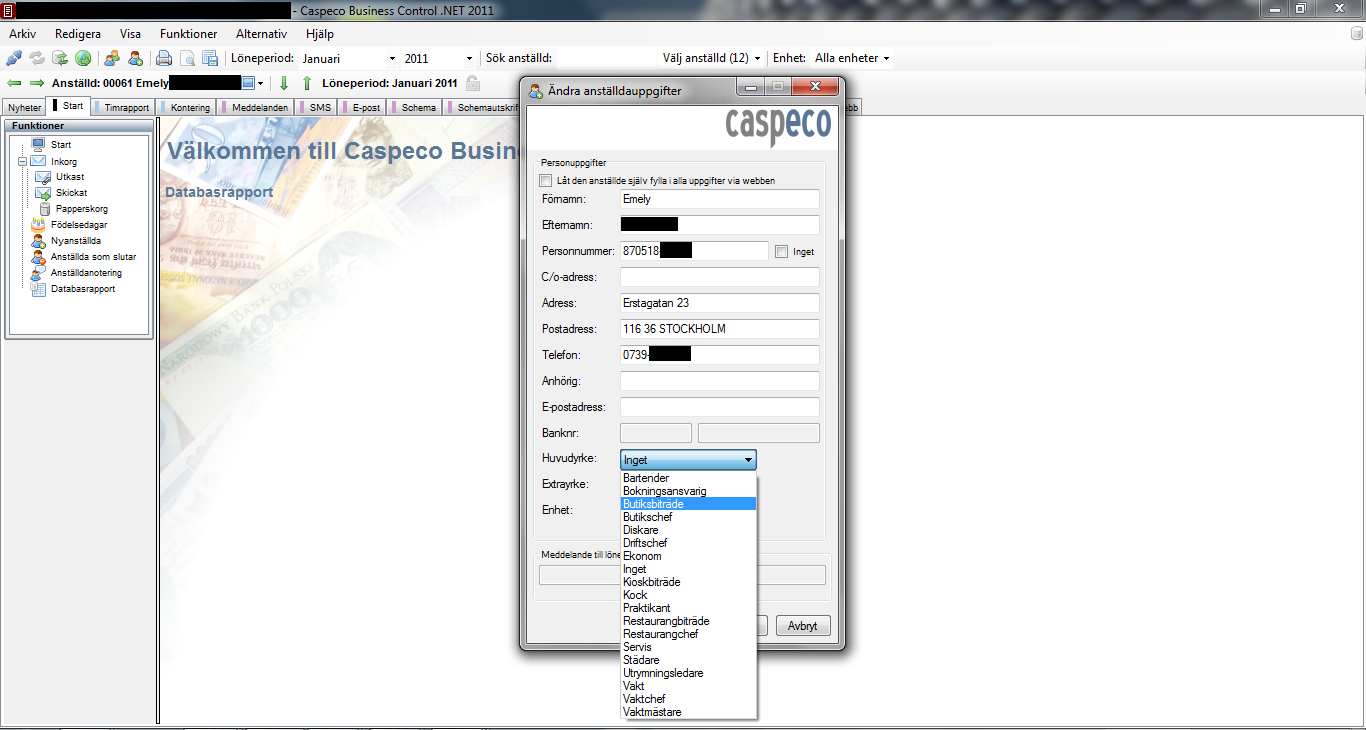Click the Adress field with Erstagatan 23
This screenshot has width=1366, height=730.
720,303
